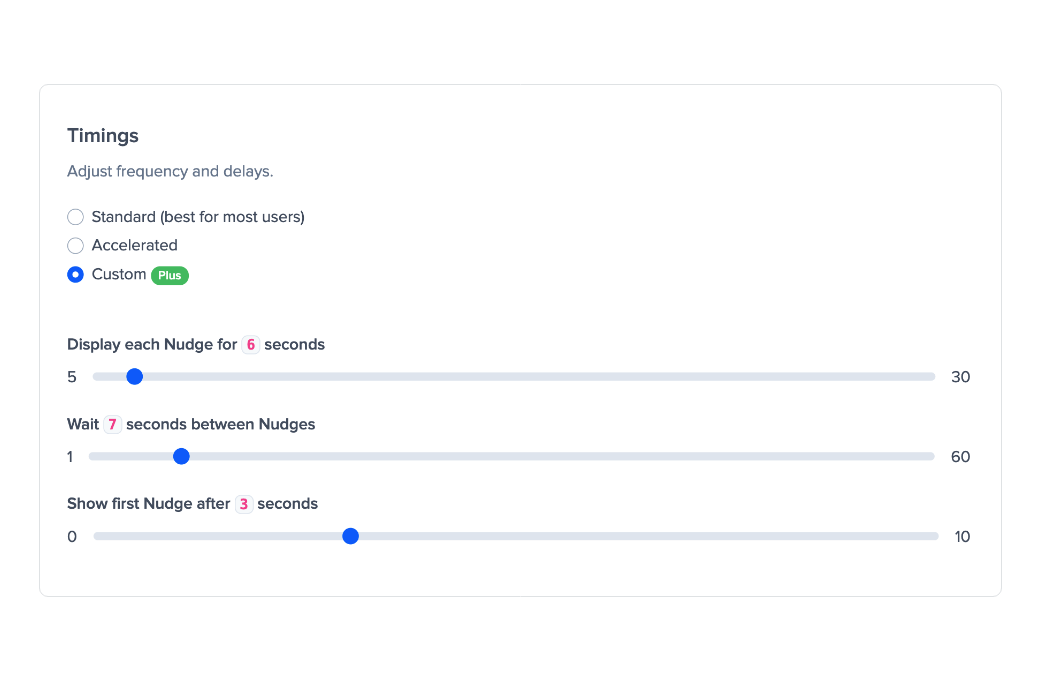This screenshot has height=680, width=1040.
Task: Click the Standard (best for most users) label
Action: [x=198, y=217]
